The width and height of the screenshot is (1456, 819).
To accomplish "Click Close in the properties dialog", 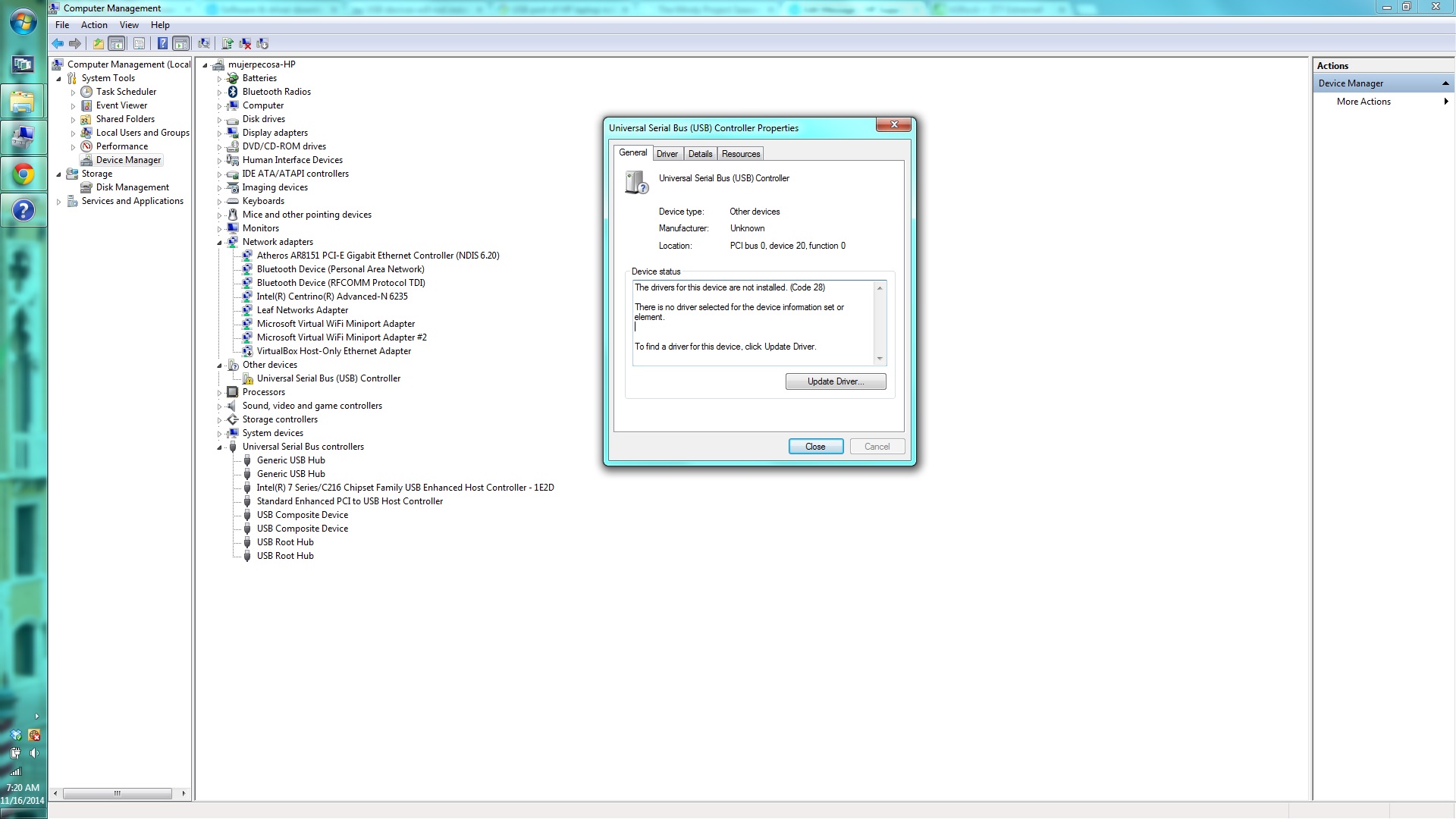I will [815, 447].
